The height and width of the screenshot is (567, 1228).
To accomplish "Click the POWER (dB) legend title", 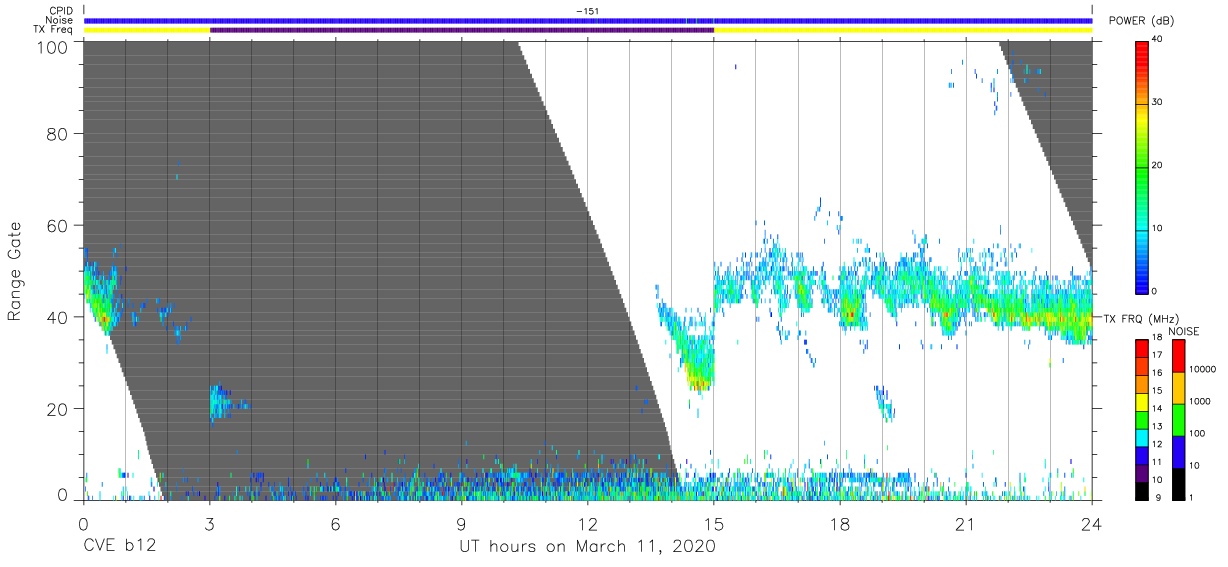I will coord(1142,21).
